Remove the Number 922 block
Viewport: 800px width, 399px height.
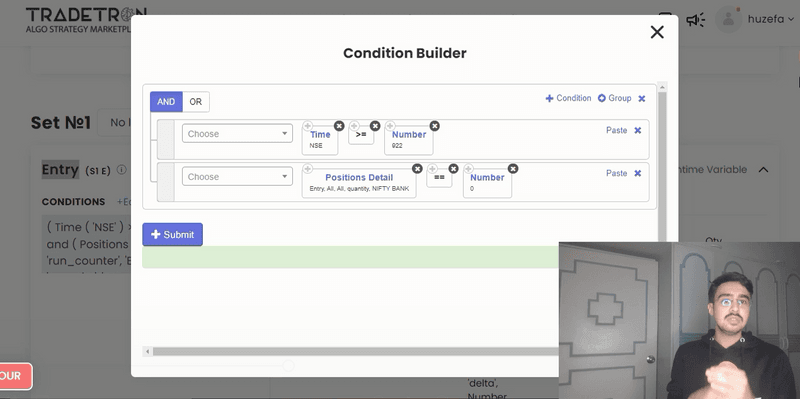434,126
